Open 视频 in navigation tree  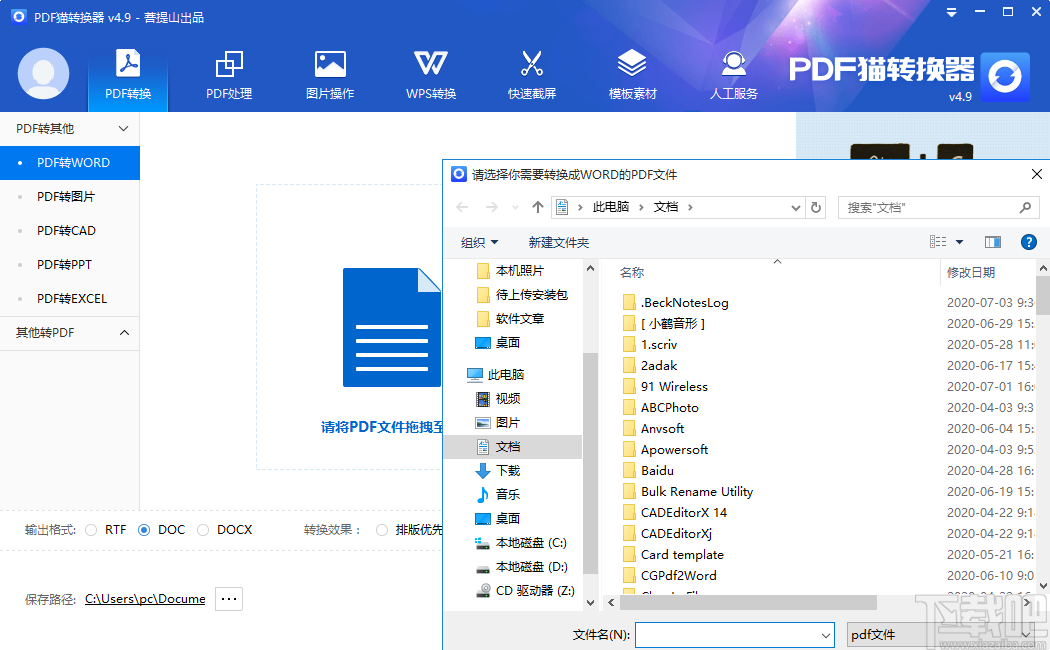(508, 398)
